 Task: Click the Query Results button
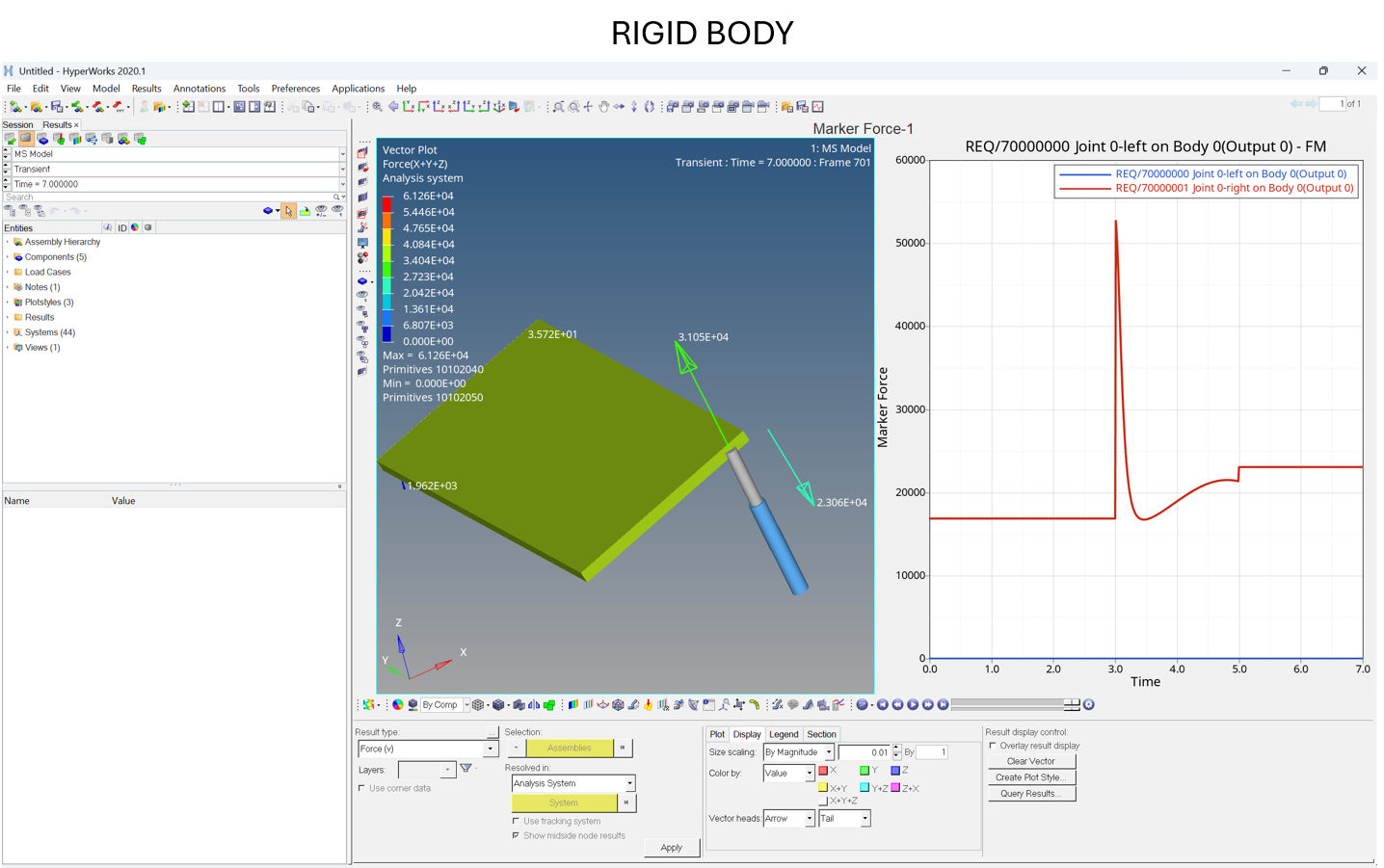1031,795
